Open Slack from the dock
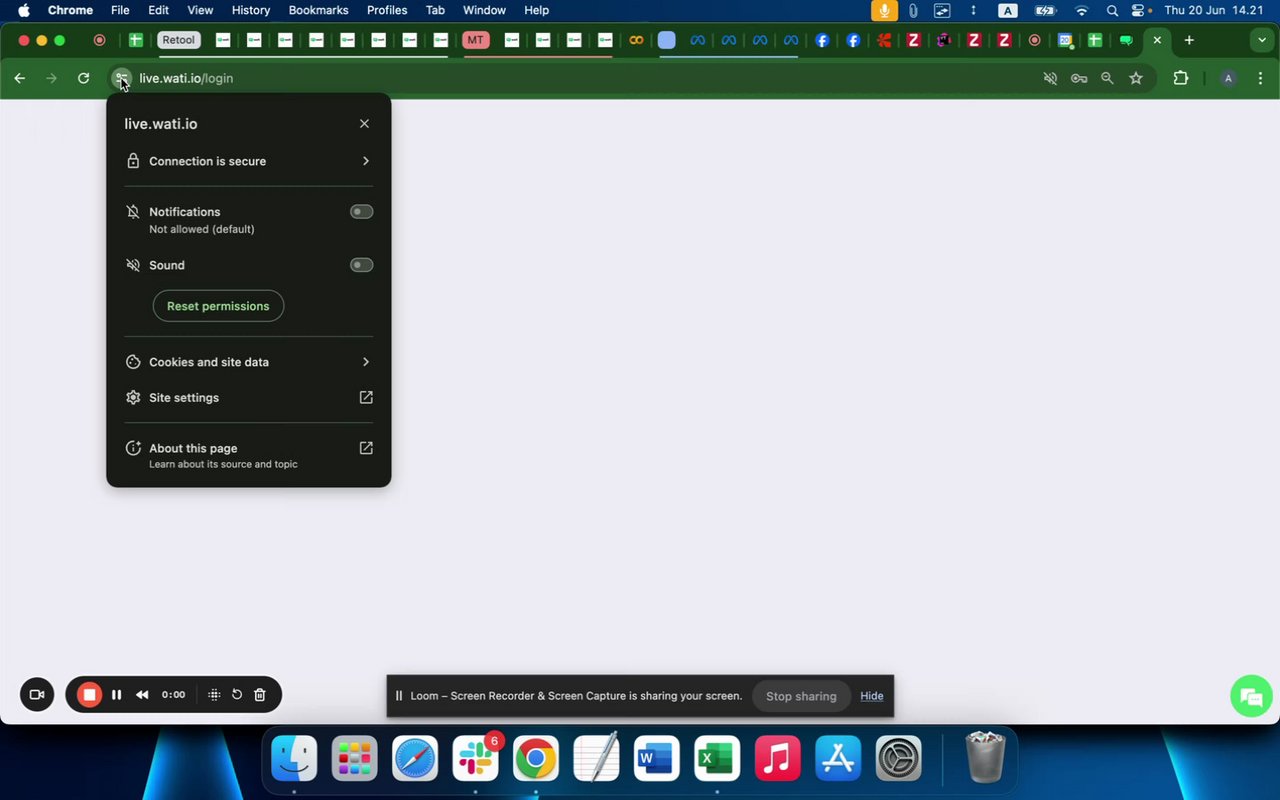1280x800 pixels. coord(475,759)
